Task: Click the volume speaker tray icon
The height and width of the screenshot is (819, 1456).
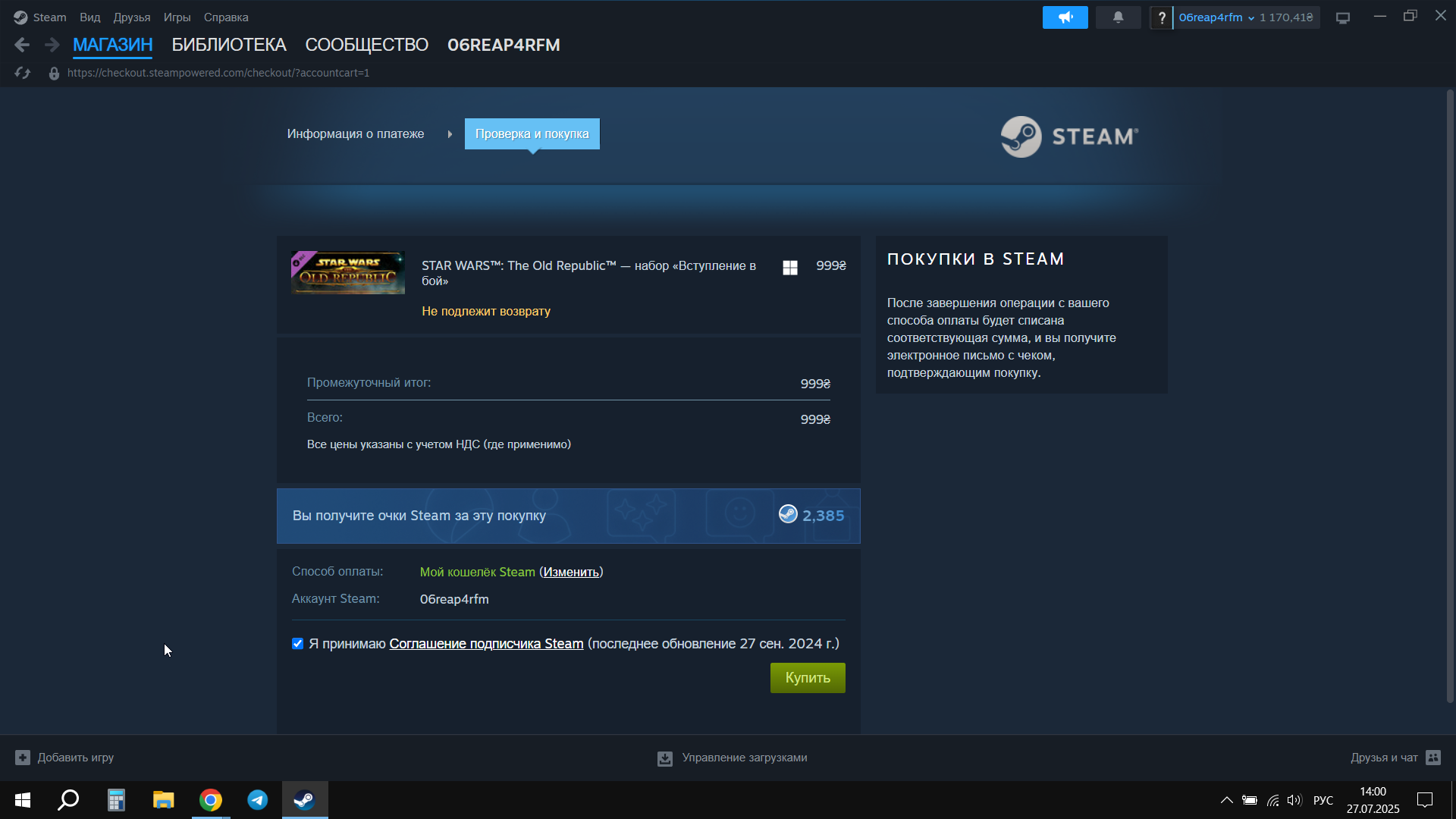Action: pos(1294,800)
